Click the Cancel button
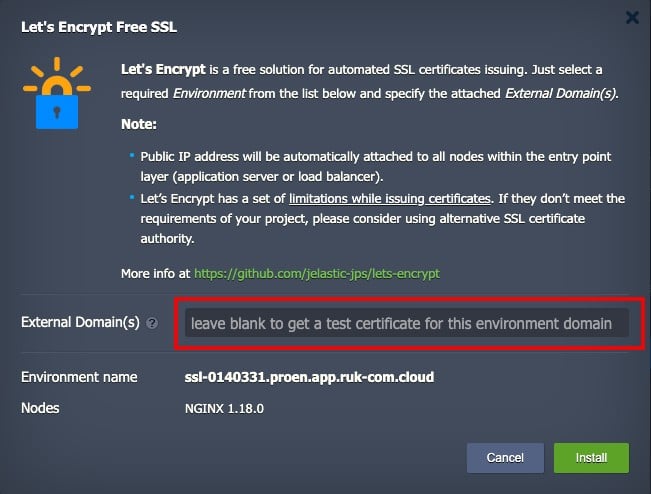The height and width of the screenshot is (494, 651). click(x=505, y=457)
